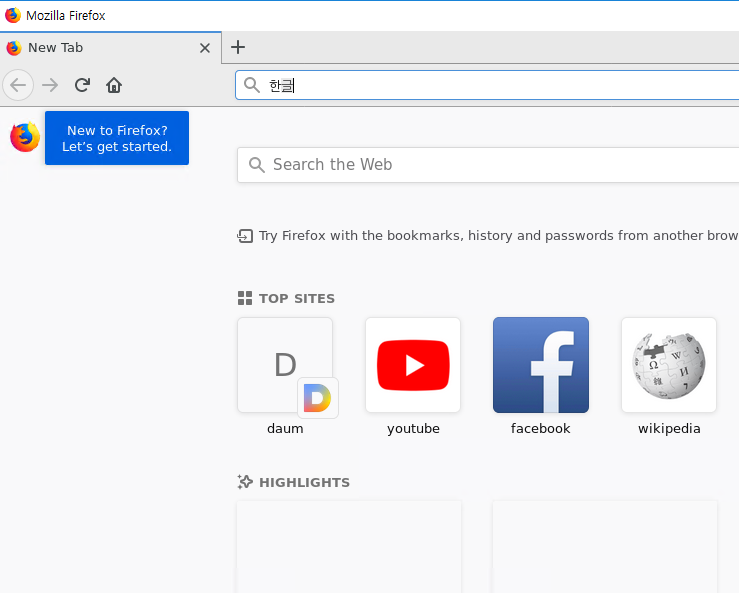Open the Firefox home page icon
The height and width of the screenshot is (593, 739).
pos(114,85)
